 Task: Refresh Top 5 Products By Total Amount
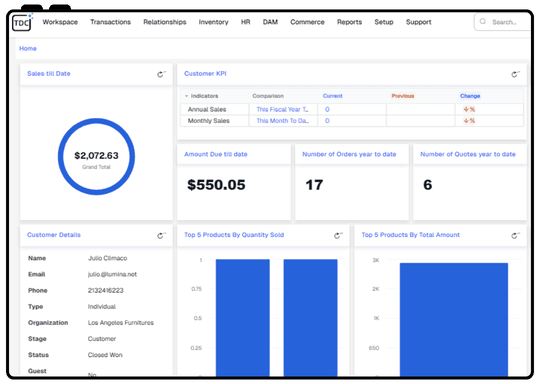[515, 236]
